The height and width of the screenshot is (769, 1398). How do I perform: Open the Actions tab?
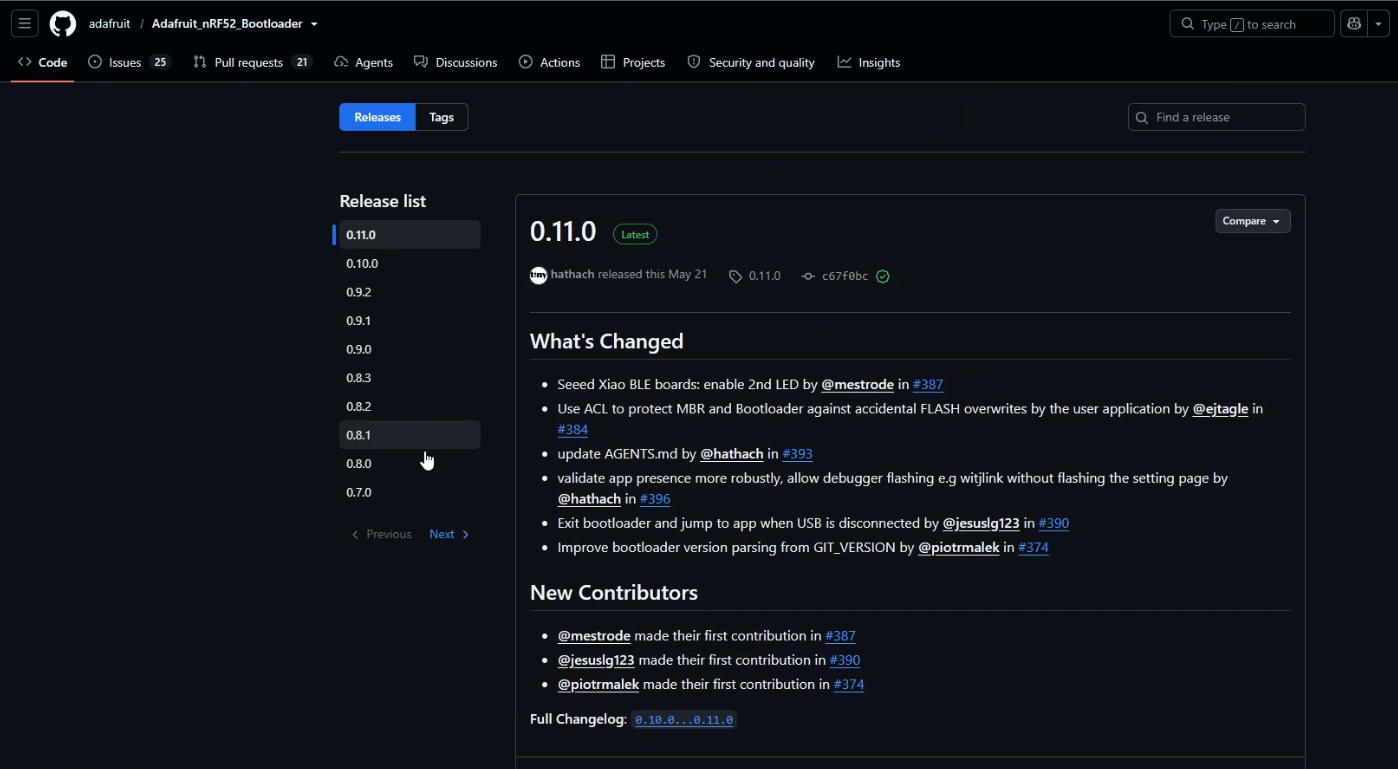[x=550, y=62]
